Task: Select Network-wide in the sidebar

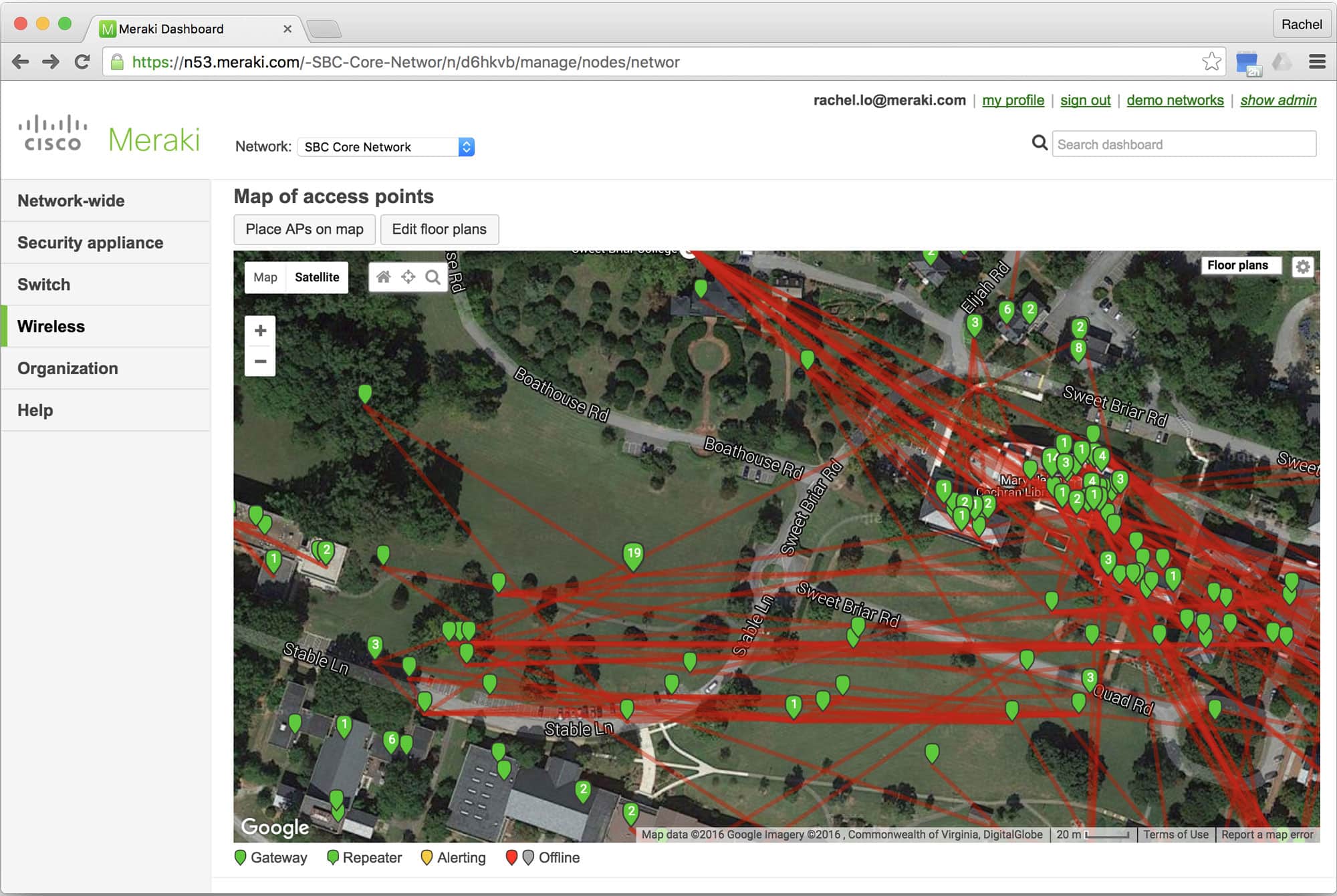Action: coord(71,200)
